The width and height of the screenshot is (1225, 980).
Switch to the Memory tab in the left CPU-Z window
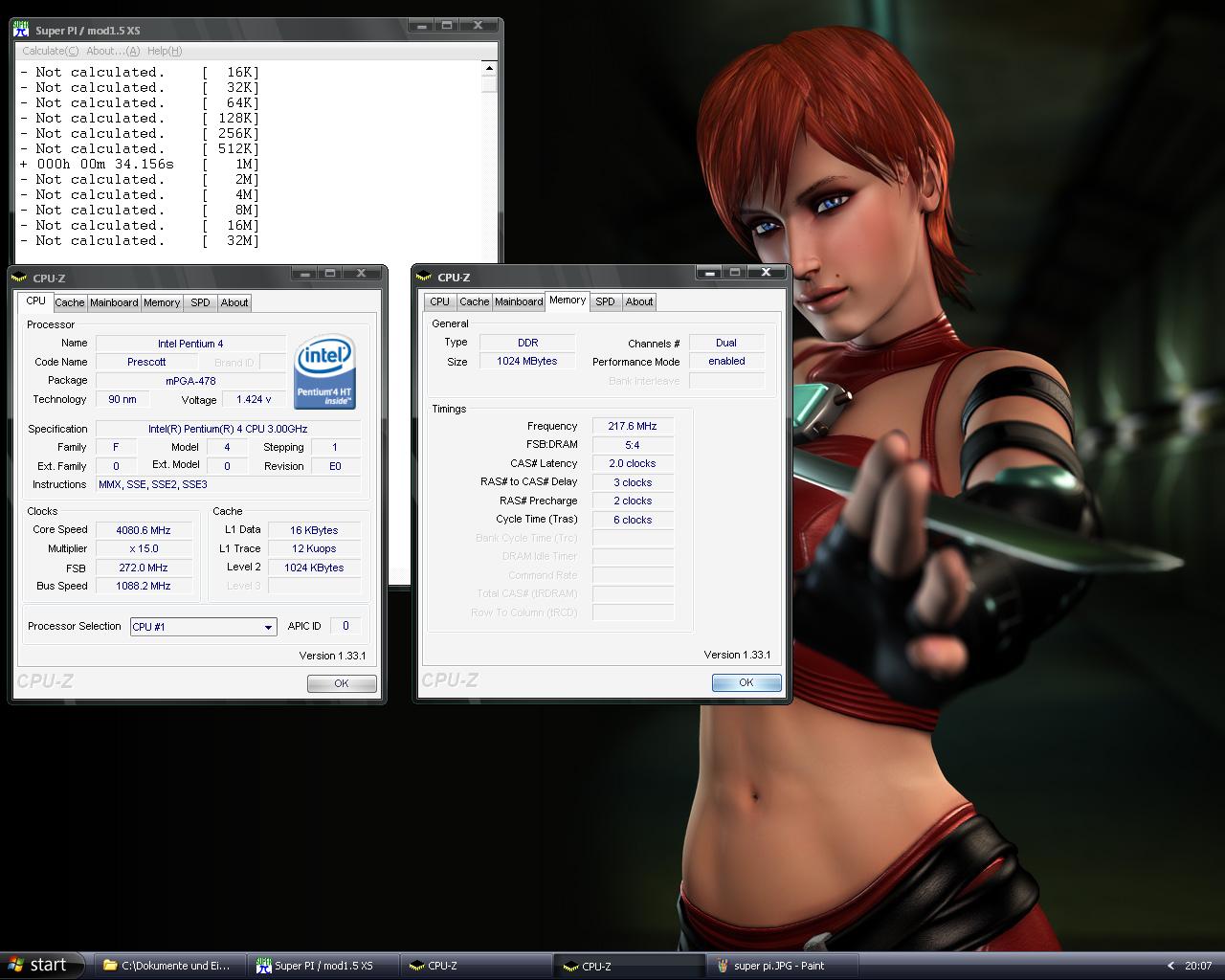(x=162, y=302)
